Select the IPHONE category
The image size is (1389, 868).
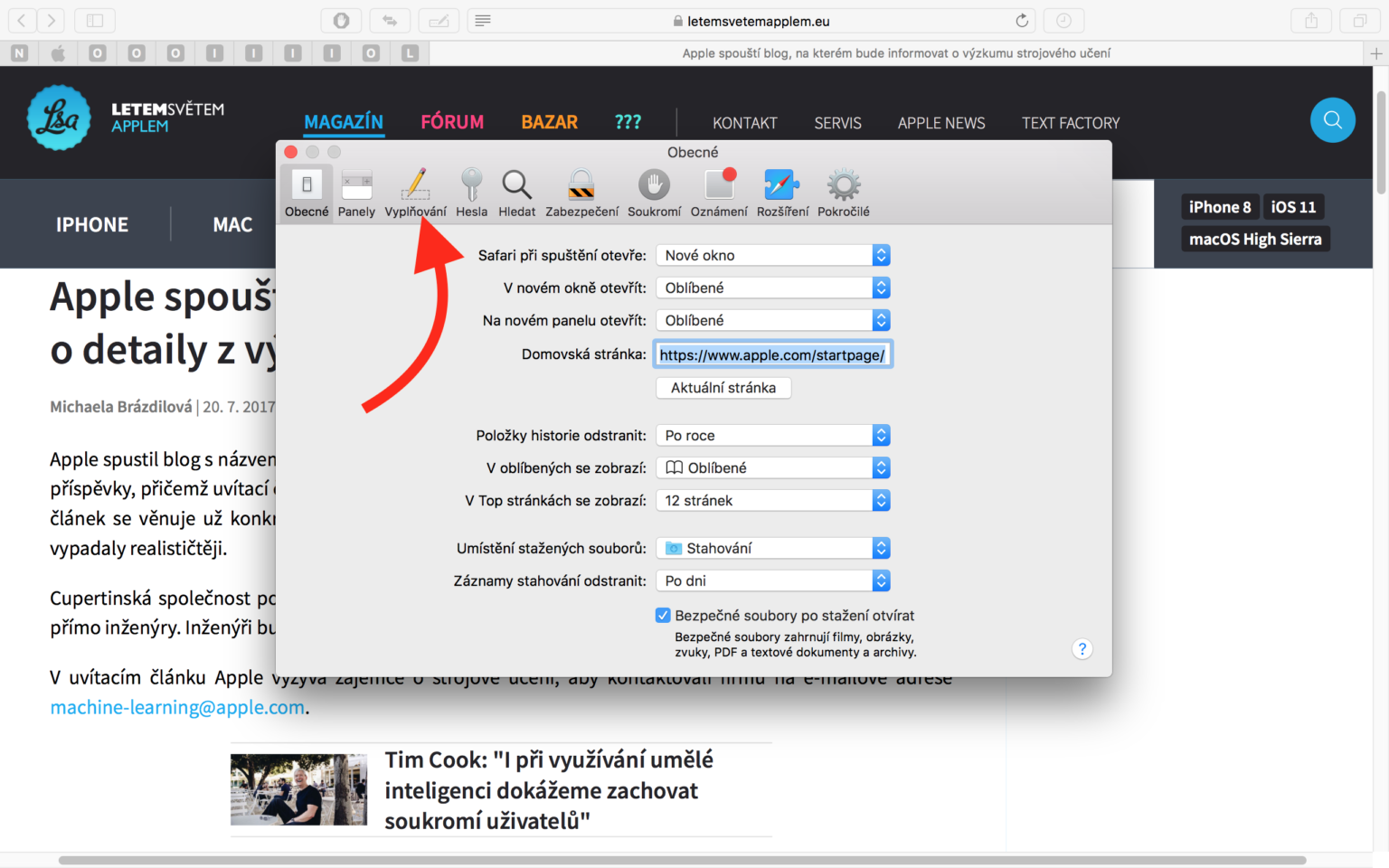click(x=92, y=224)
